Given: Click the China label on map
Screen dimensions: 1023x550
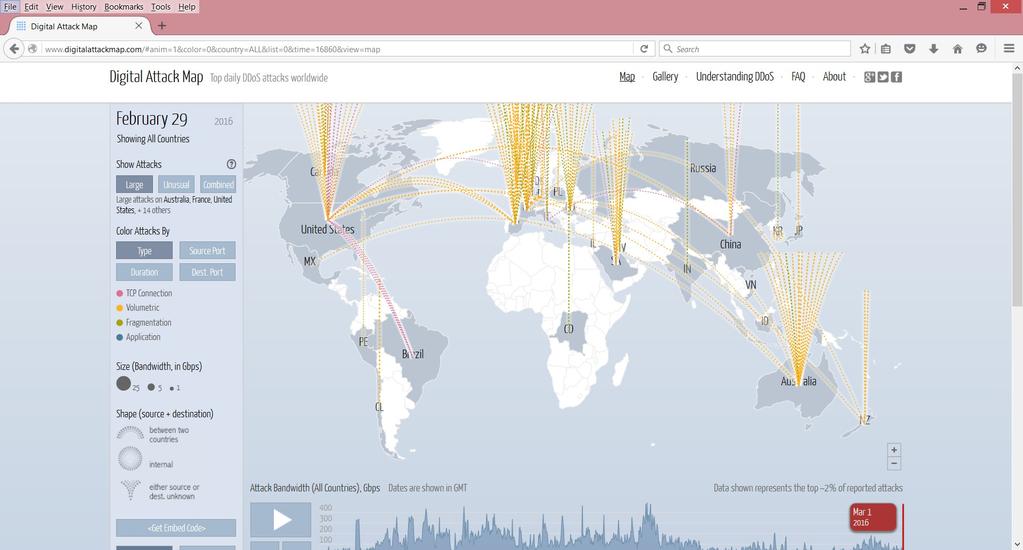Looking at the screenshot, I should [x=731, y=244].
